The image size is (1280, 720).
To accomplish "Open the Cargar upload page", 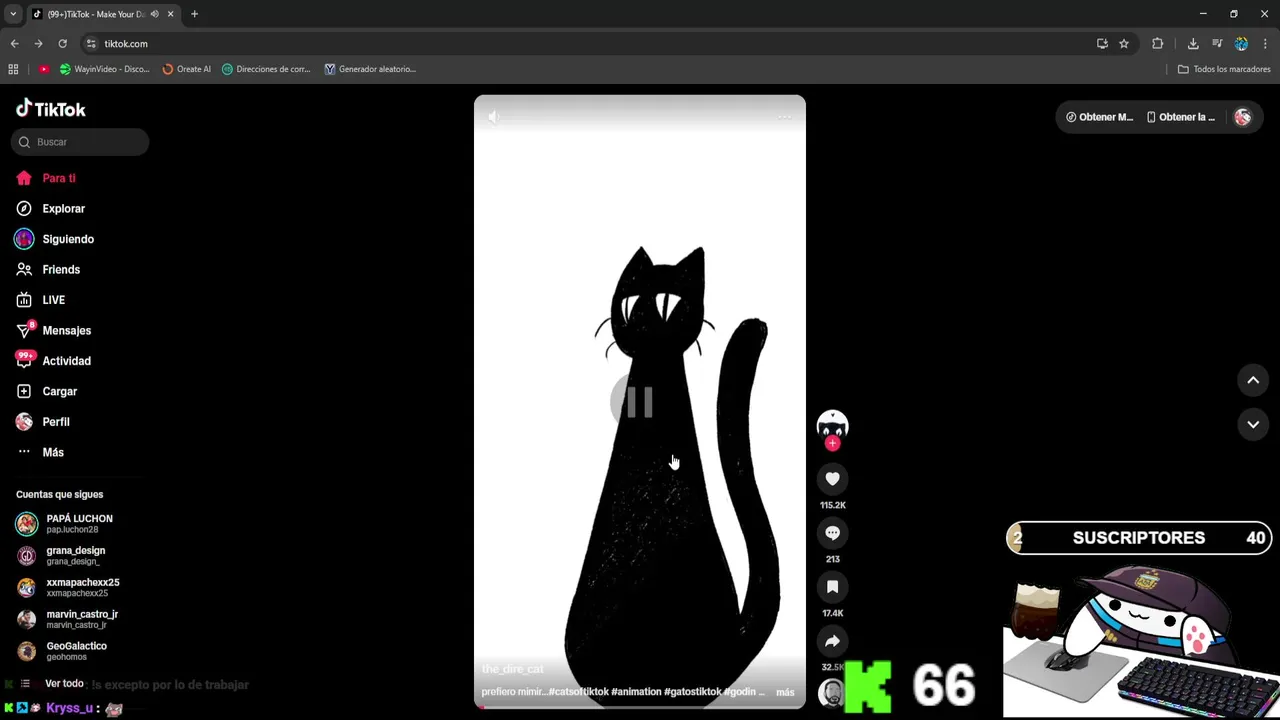I will [46, 392].
